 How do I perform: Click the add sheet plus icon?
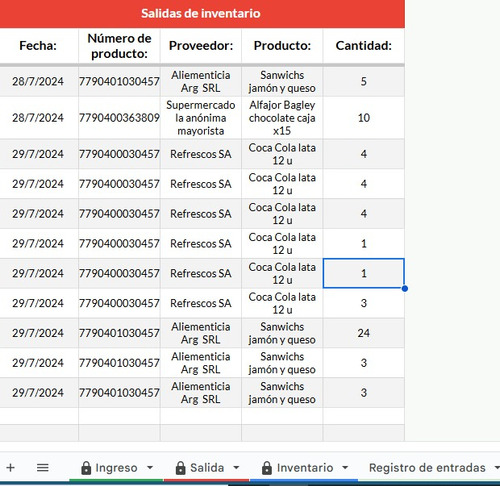tap(10, 468)
